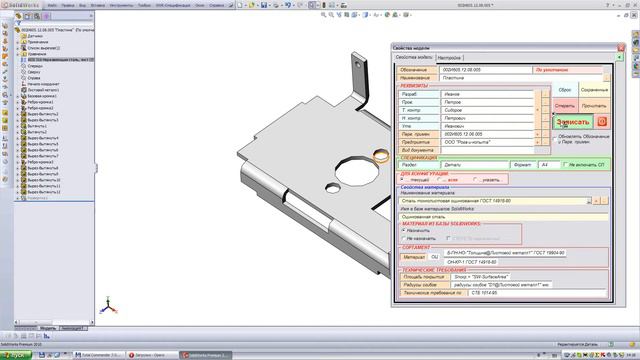Click the Прочитать button
This screenshot has width=640, height=360.
point(594,106)
